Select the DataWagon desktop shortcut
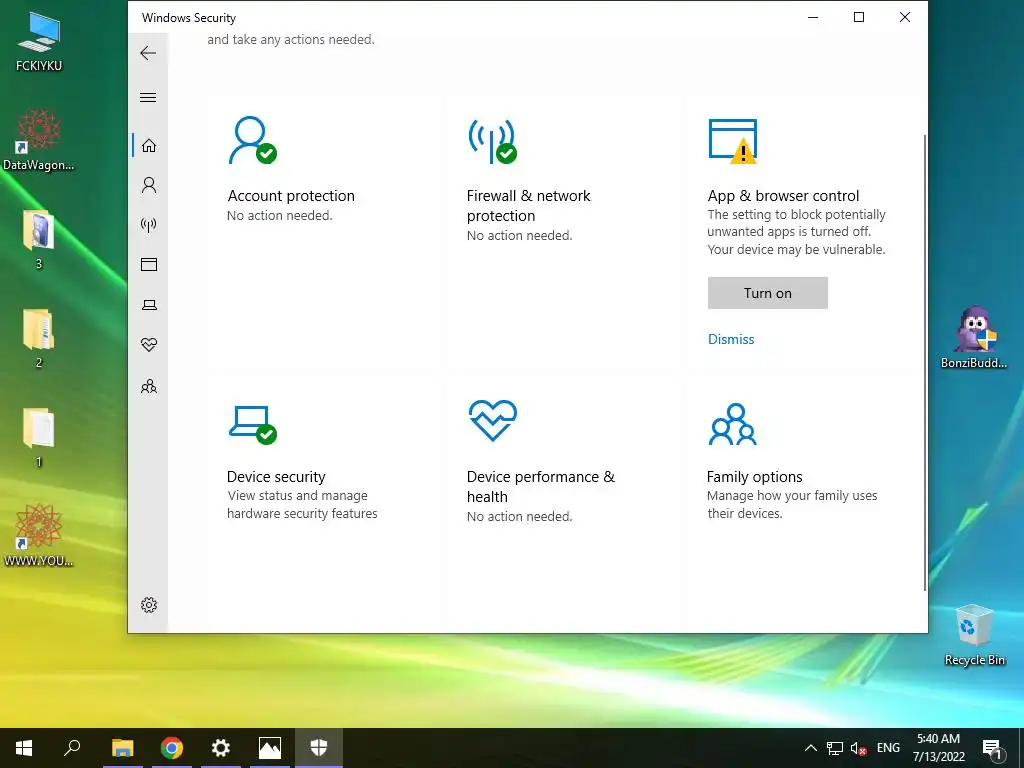This screenshot has width=1024, height=768. (x=39, y=140)
